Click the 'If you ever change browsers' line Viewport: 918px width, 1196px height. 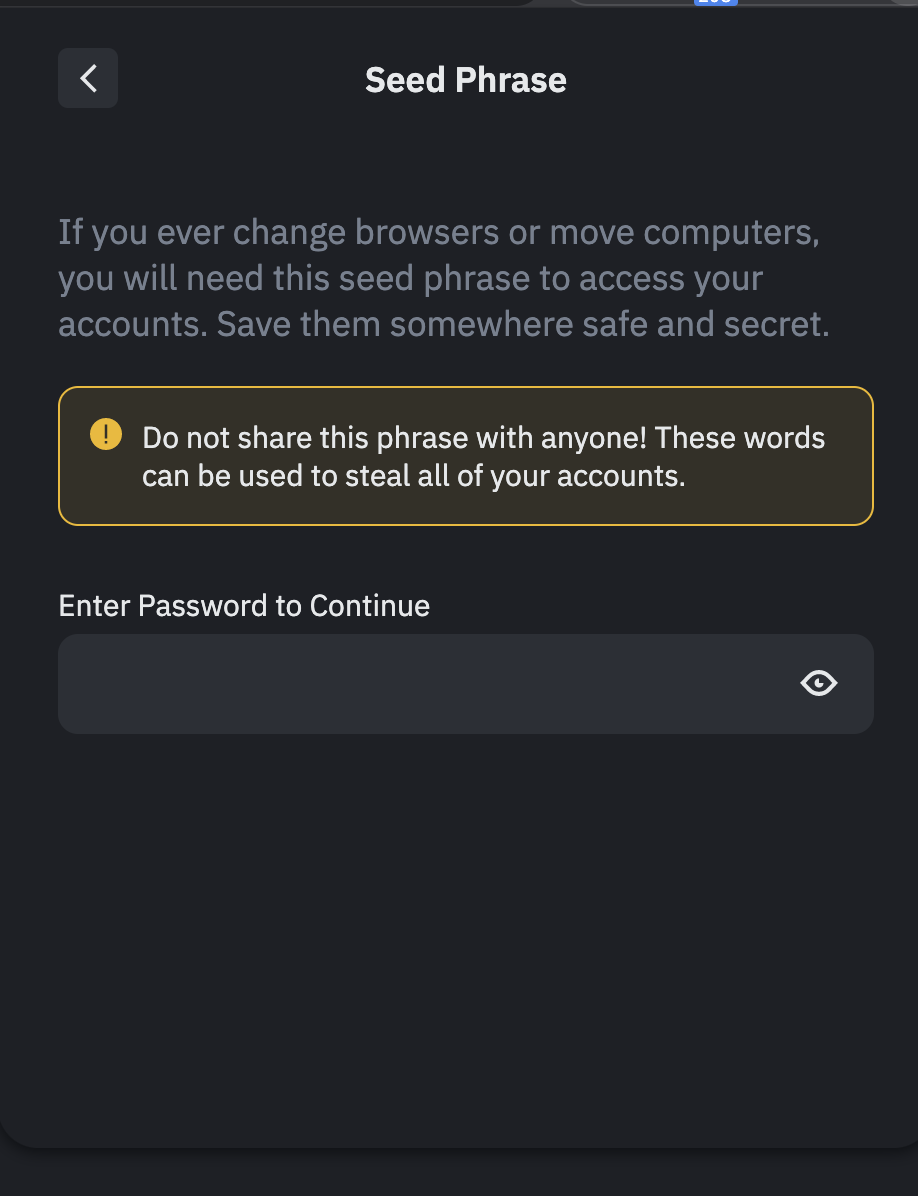[439, 232]
